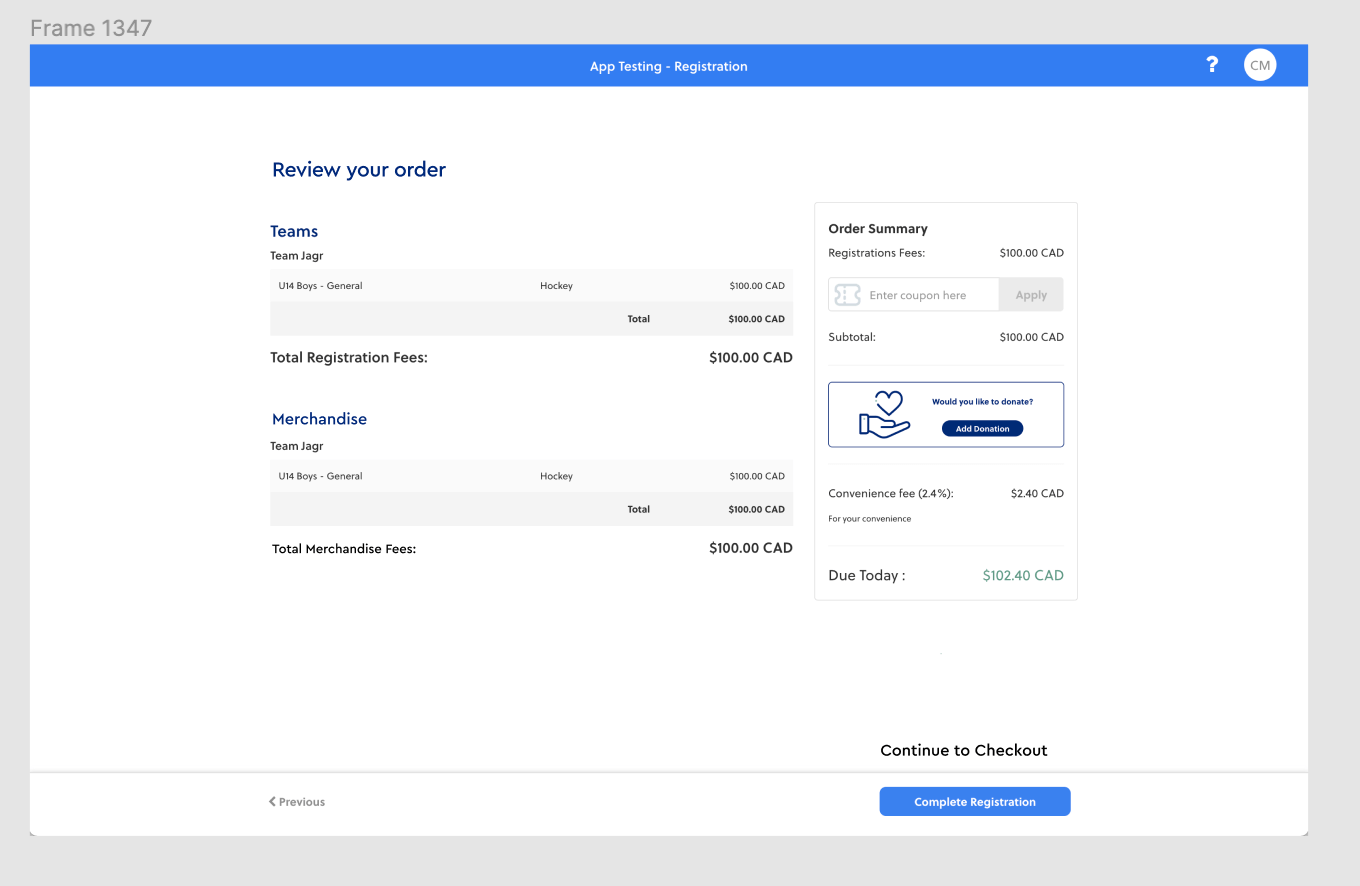This screenshot has width=1360, height=886.
Task: Click Team Jagr under Teams
Action: pos(297,256)
